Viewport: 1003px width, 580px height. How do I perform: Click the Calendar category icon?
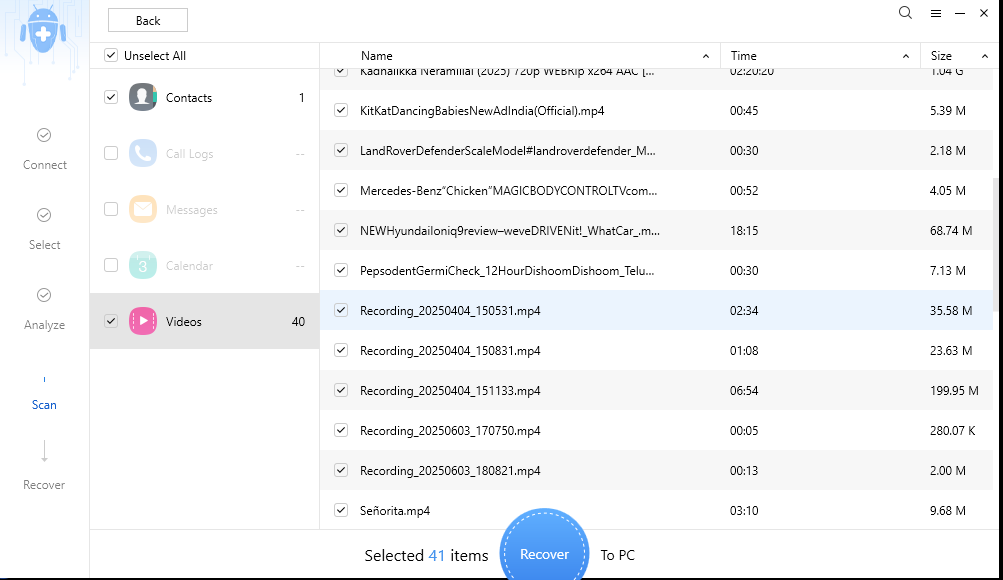click(x=142, y=265)
